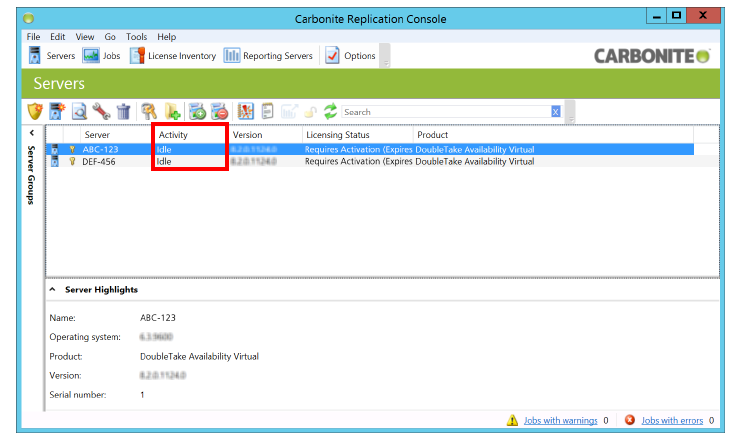Click the red error icon in status bar
This screenshot has height=446, width=742.
[630, 420]
